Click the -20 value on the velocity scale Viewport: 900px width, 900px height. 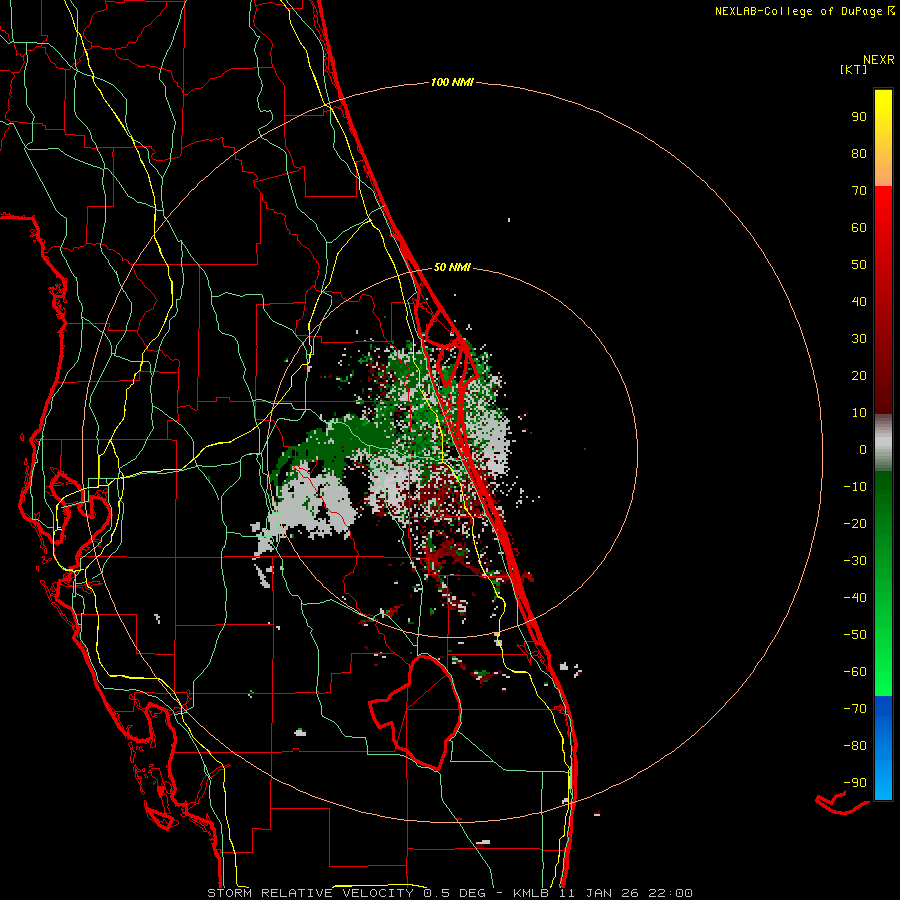tap(855, 524)
